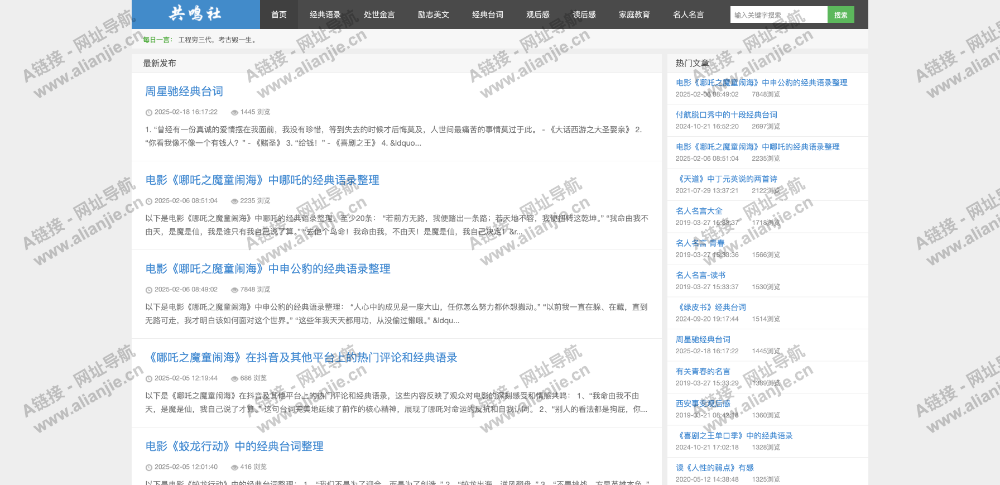Open sidebar link 《天道》中丁元英说的两首诗
The image size is (1000, 485).
click(726, 179)
